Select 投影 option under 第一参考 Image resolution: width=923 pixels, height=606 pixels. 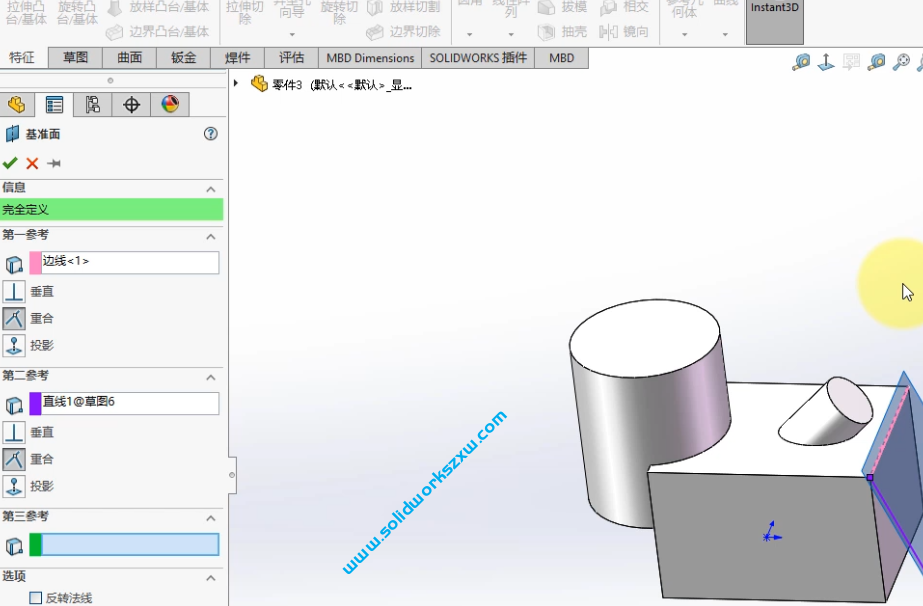click(x=14, y=345)
